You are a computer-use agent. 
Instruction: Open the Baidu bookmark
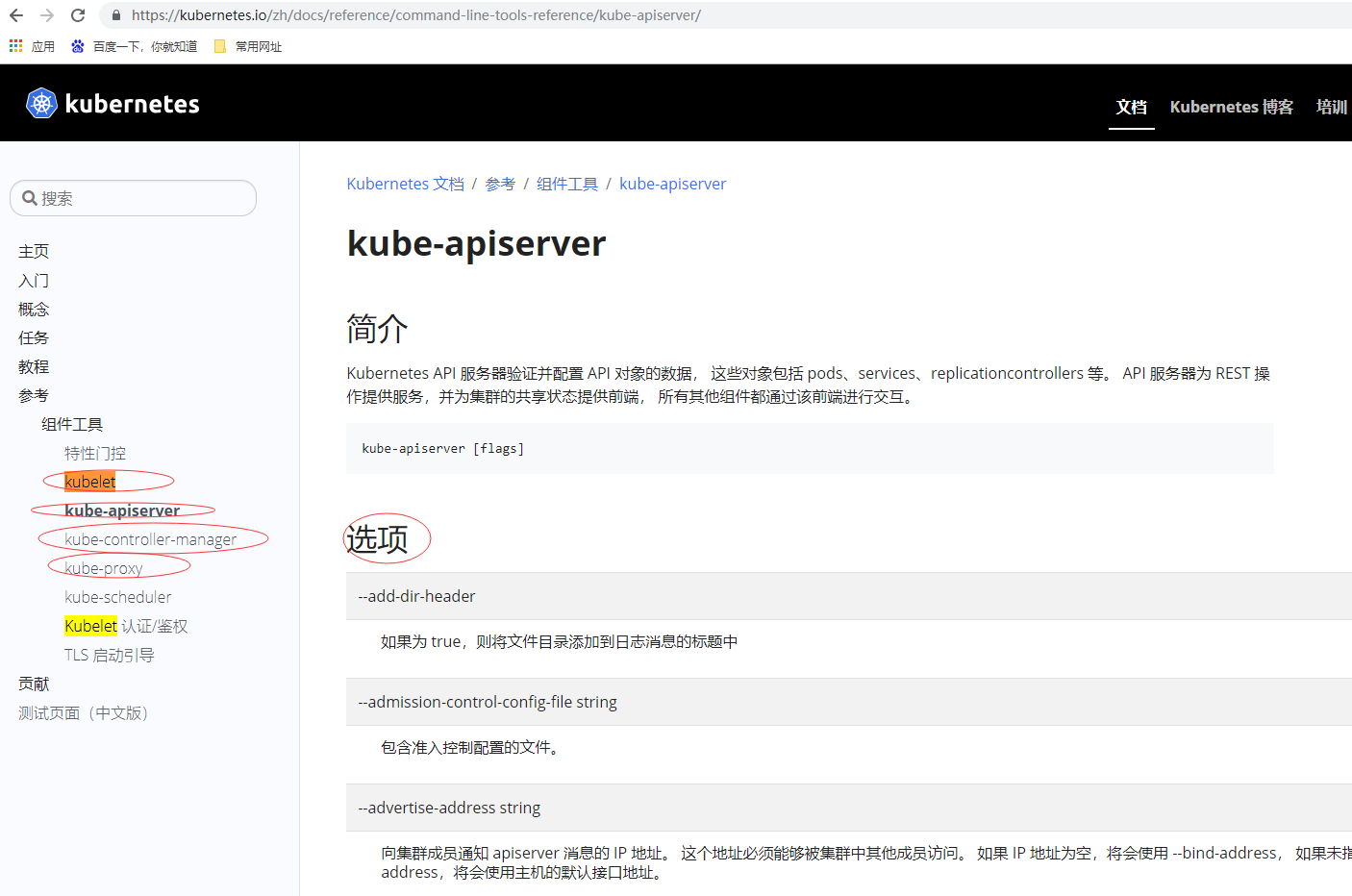pyautogui.click(x=134, y=46)
